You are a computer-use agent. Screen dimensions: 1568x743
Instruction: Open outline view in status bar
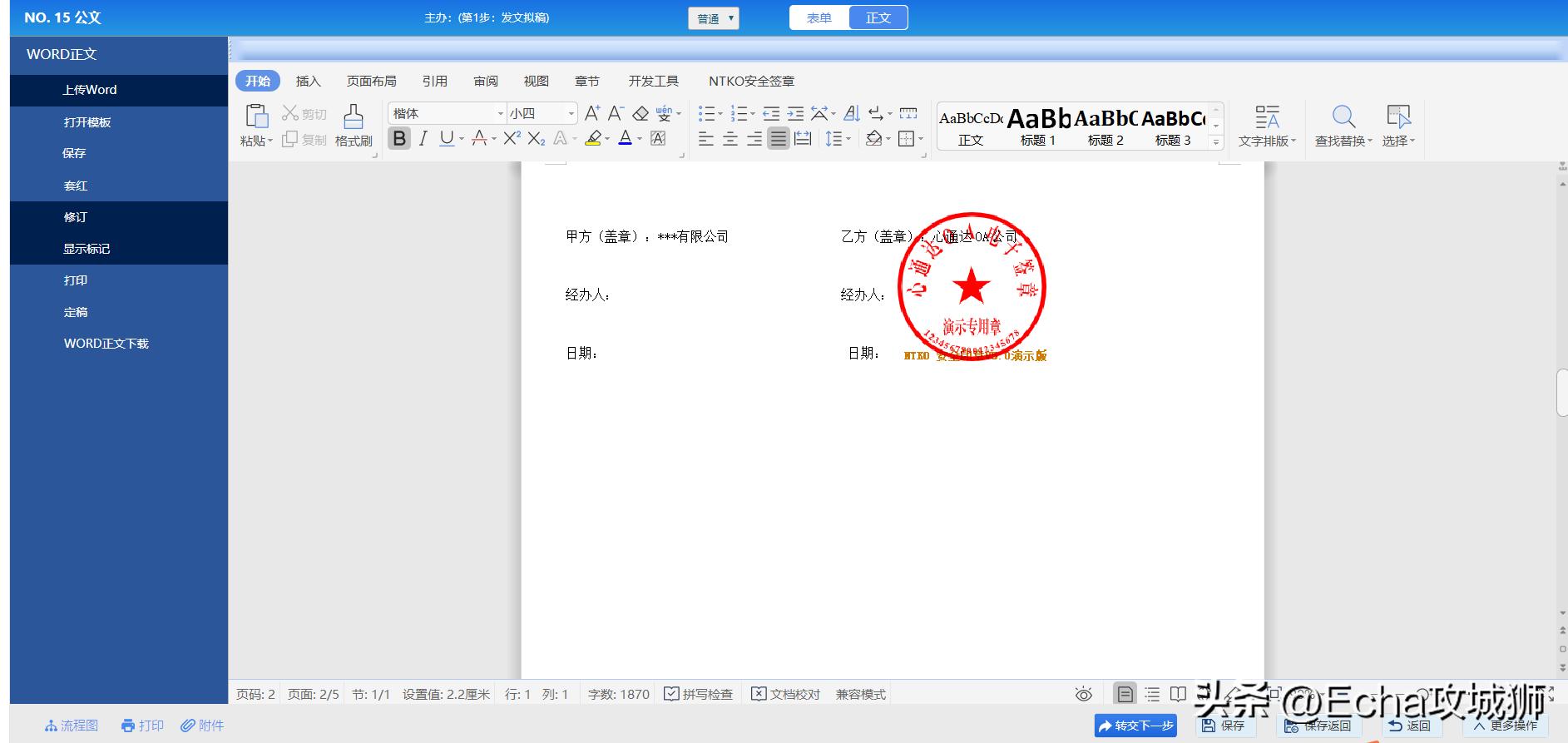(x=1152, y=694)
